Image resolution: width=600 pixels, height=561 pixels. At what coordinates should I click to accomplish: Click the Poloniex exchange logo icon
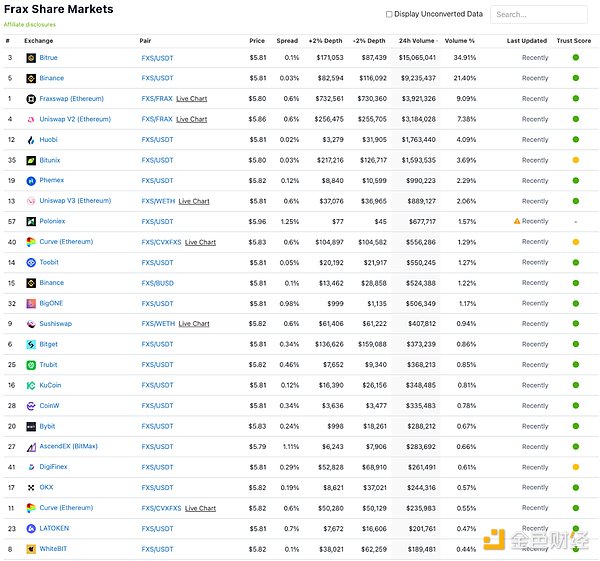pos(31,221)
